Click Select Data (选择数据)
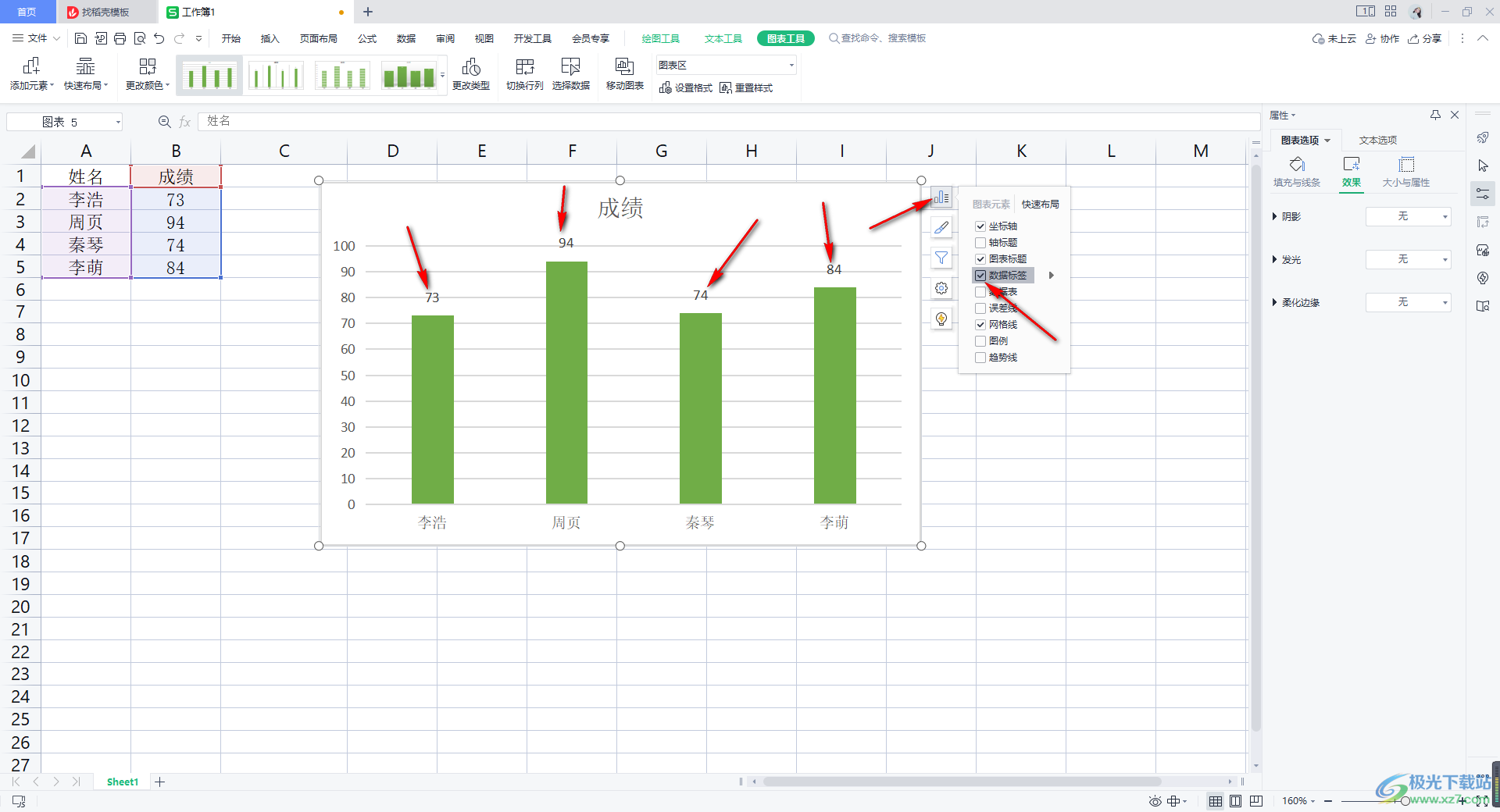This screenshot has width=1500, height=812. tap(571, 74)
